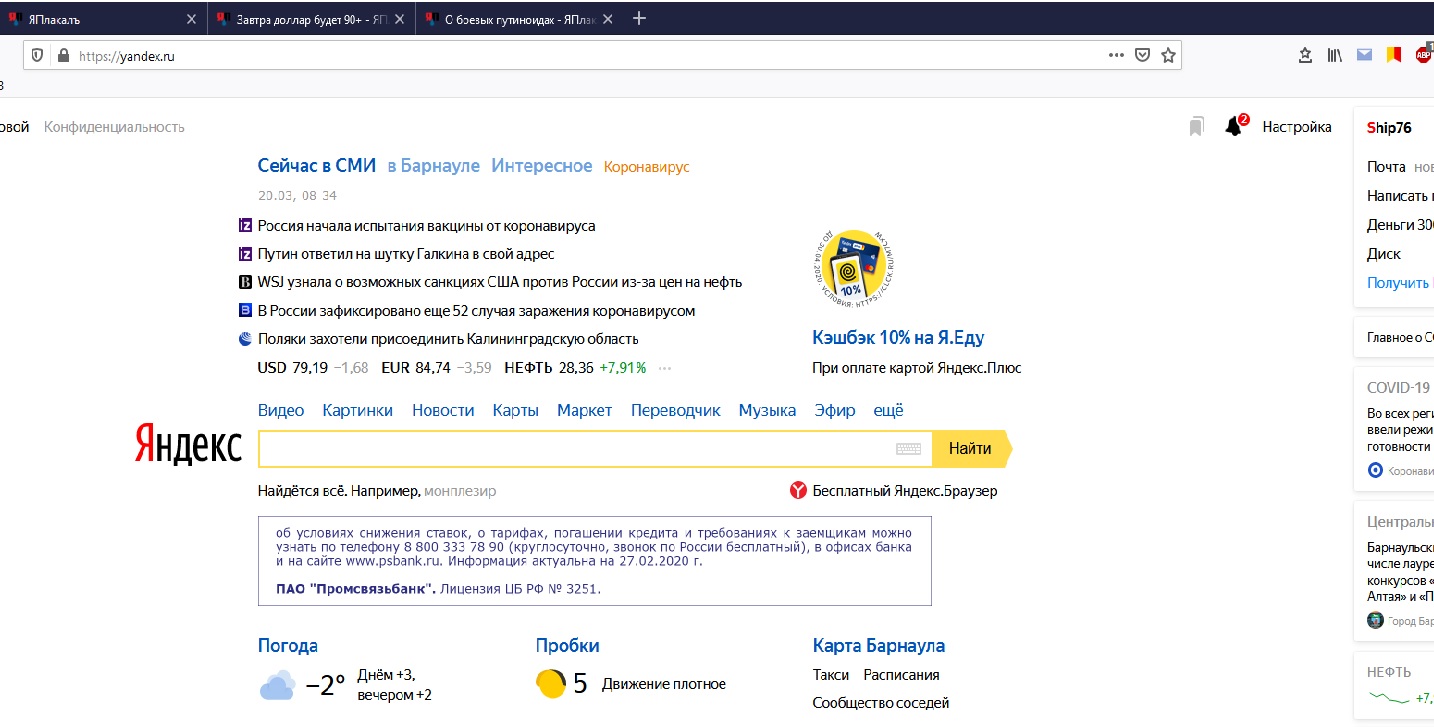Save page to Pocket via address bar icon
Viewport: 1434px width, 727px height.
[x=1142, y=56]
